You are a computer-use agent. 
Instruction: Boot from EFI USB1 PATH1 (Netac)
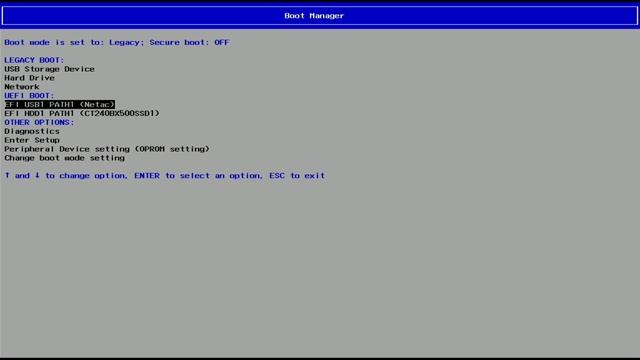coord(60,104)
